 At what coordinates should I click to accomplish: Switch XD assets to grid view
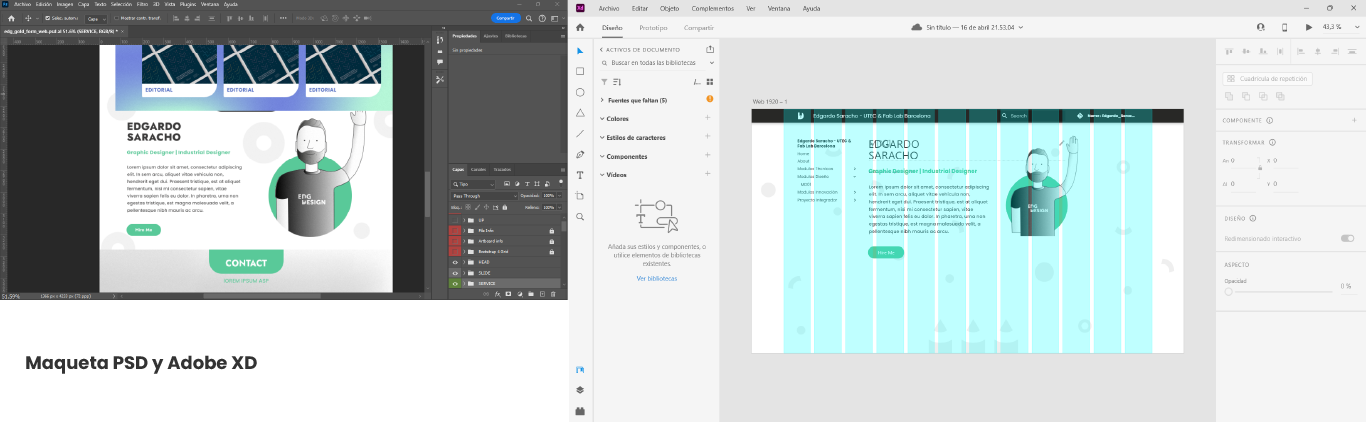click(709, 81)
